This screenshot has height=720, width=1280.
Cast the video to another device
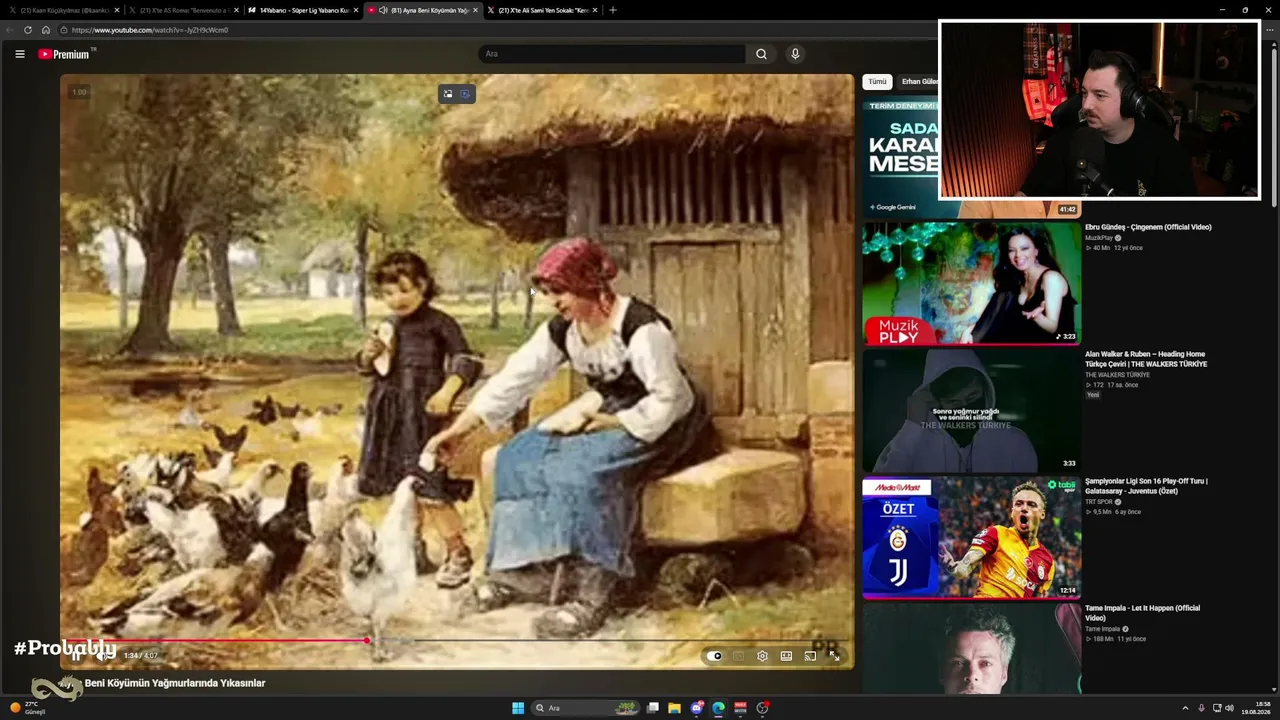pyautogui.click(x=810, y=656)
